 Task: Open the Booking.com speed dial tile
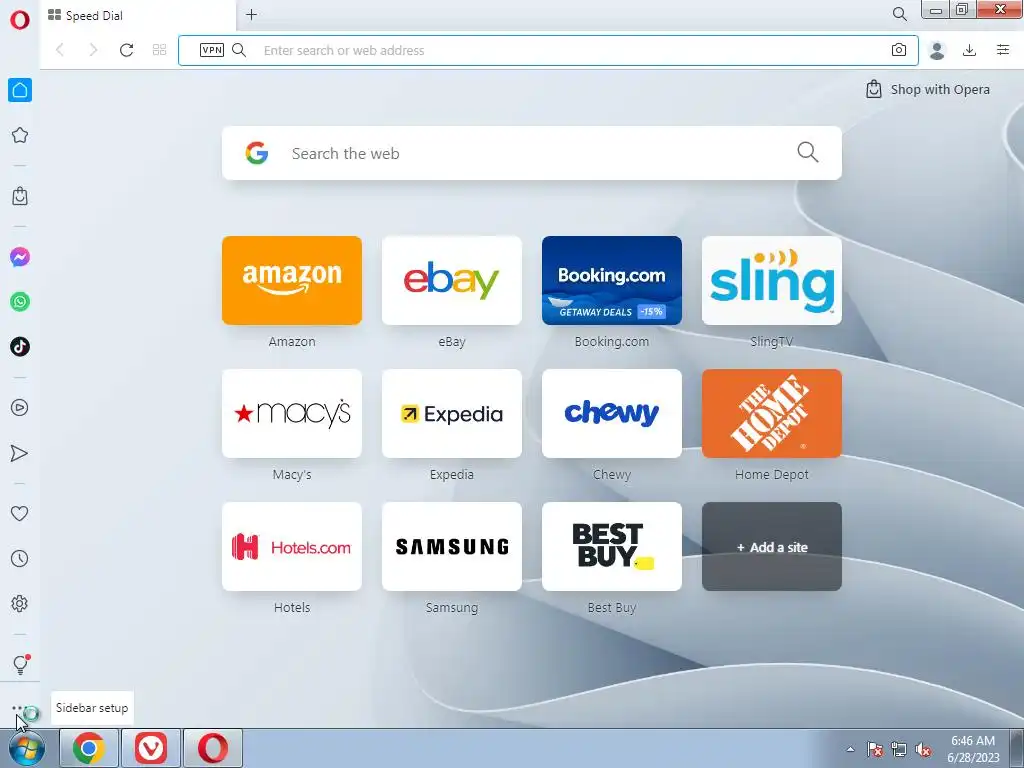click(x=612, y=281)
